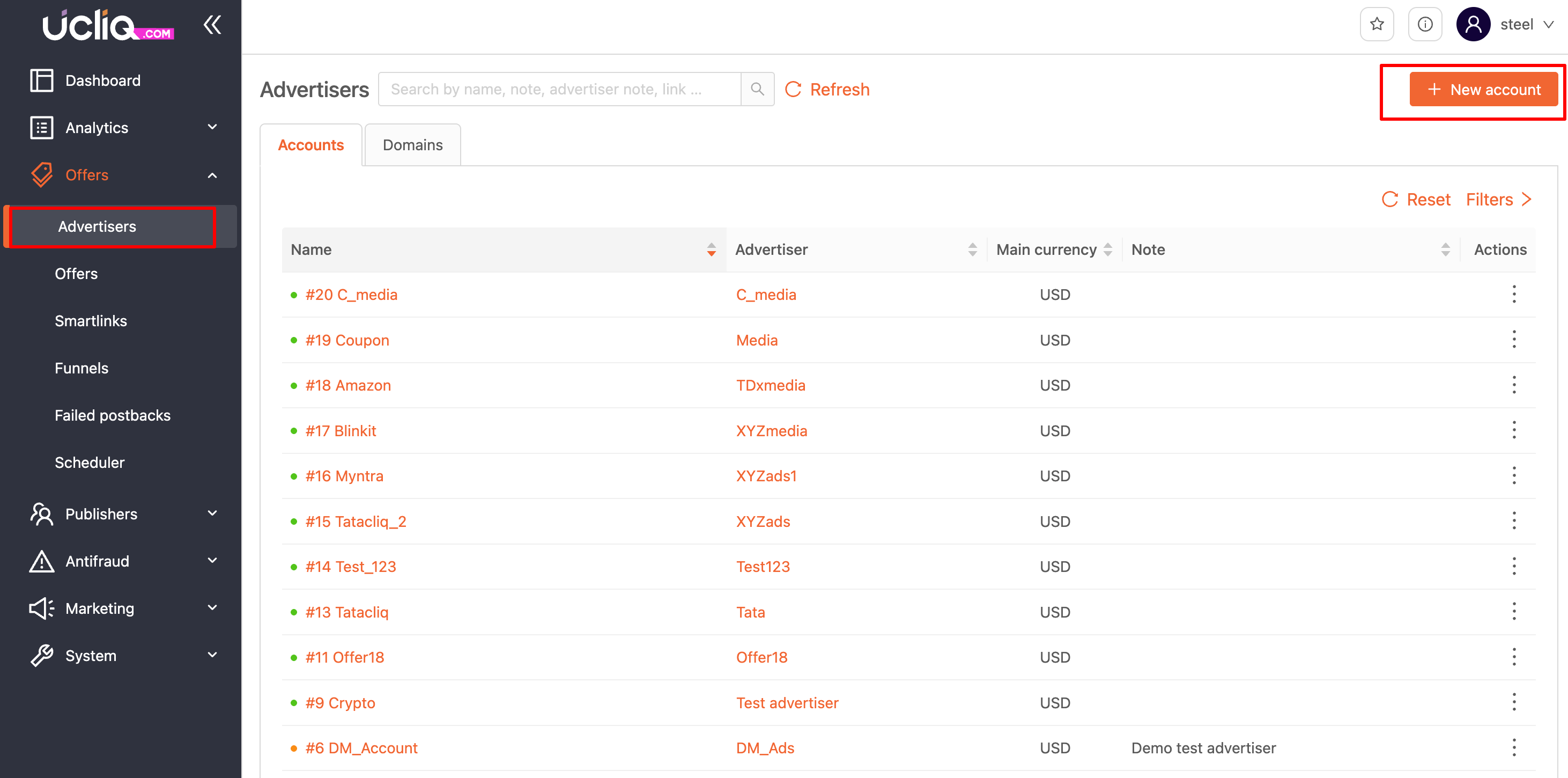This screenshot has height=778, width=1568.
Task: Click the favorites star icon
Action: [x=1376, y=24]
